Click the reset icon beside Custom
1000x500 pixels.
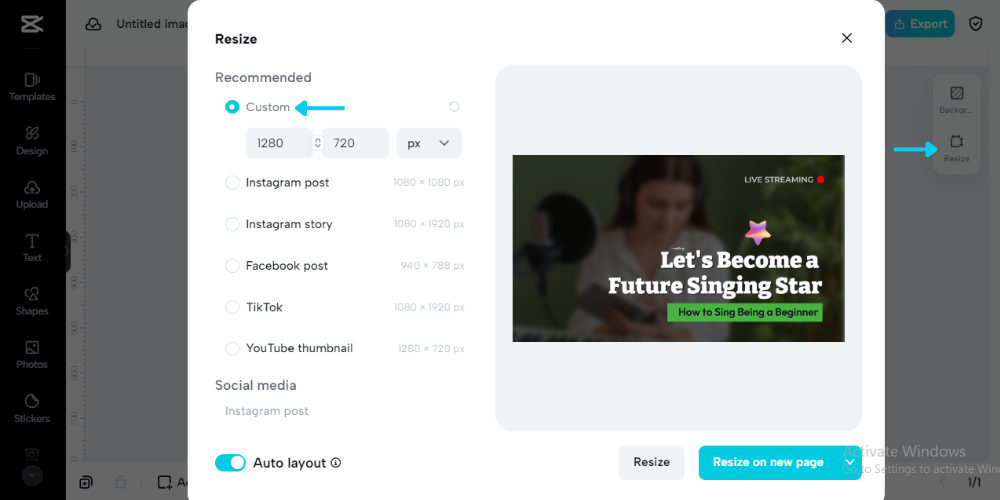pyautogui.click(x=454, y=107)
